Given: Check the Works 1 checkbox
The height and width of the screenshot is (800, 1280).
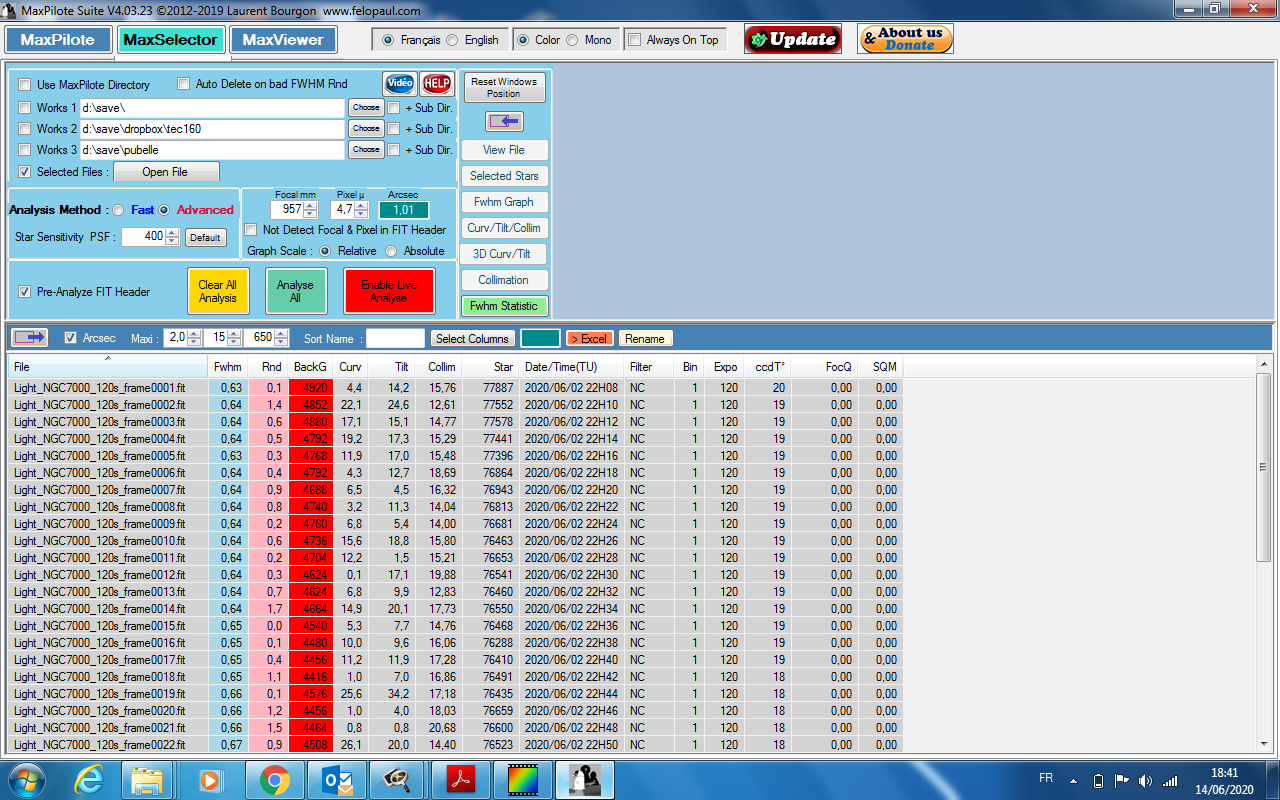Looking at the screenshot, I should coord(25,108).
